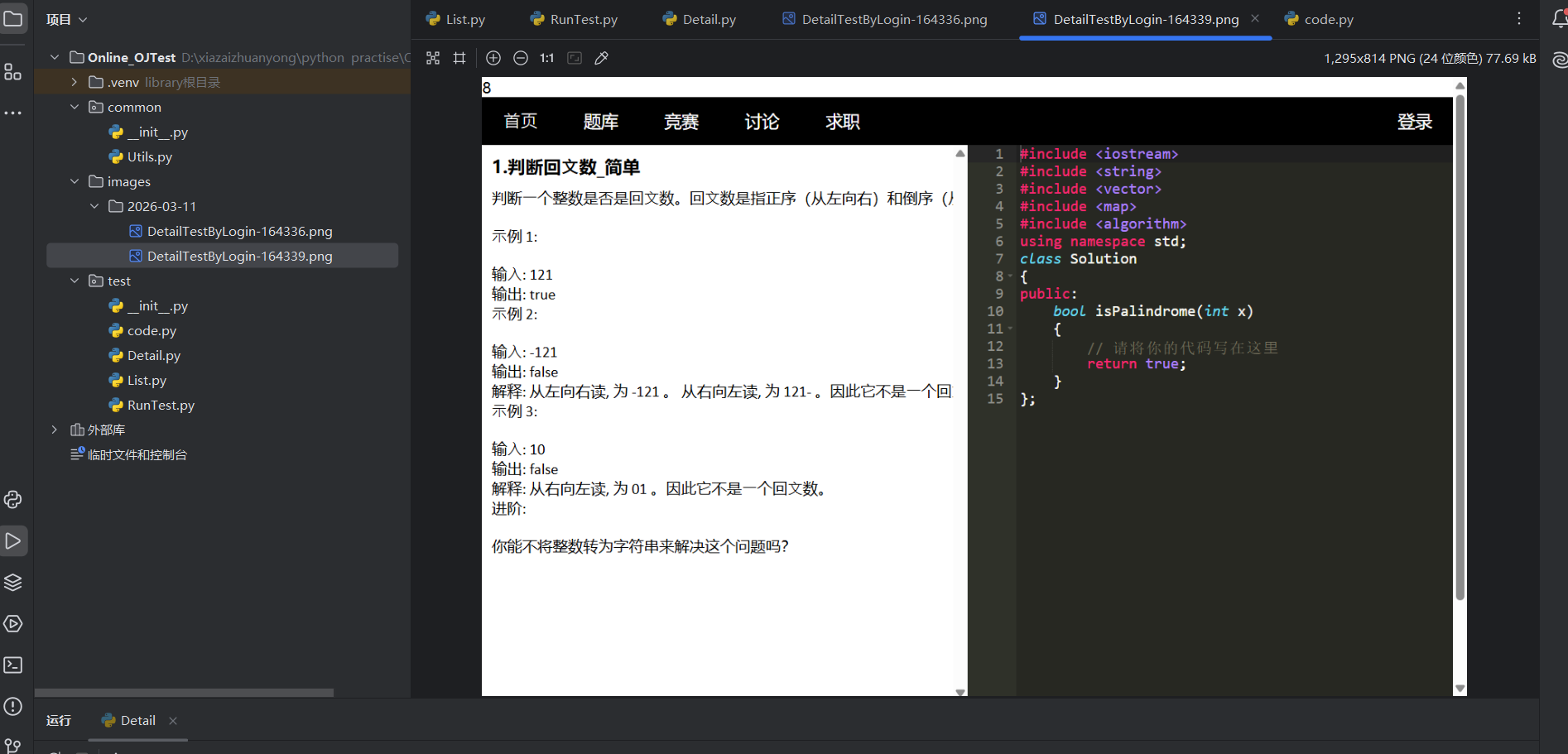Close the DetailTestByLogin-164339.png tab
Screen dimensions: 1568x754
click(x=1255, y=18)
